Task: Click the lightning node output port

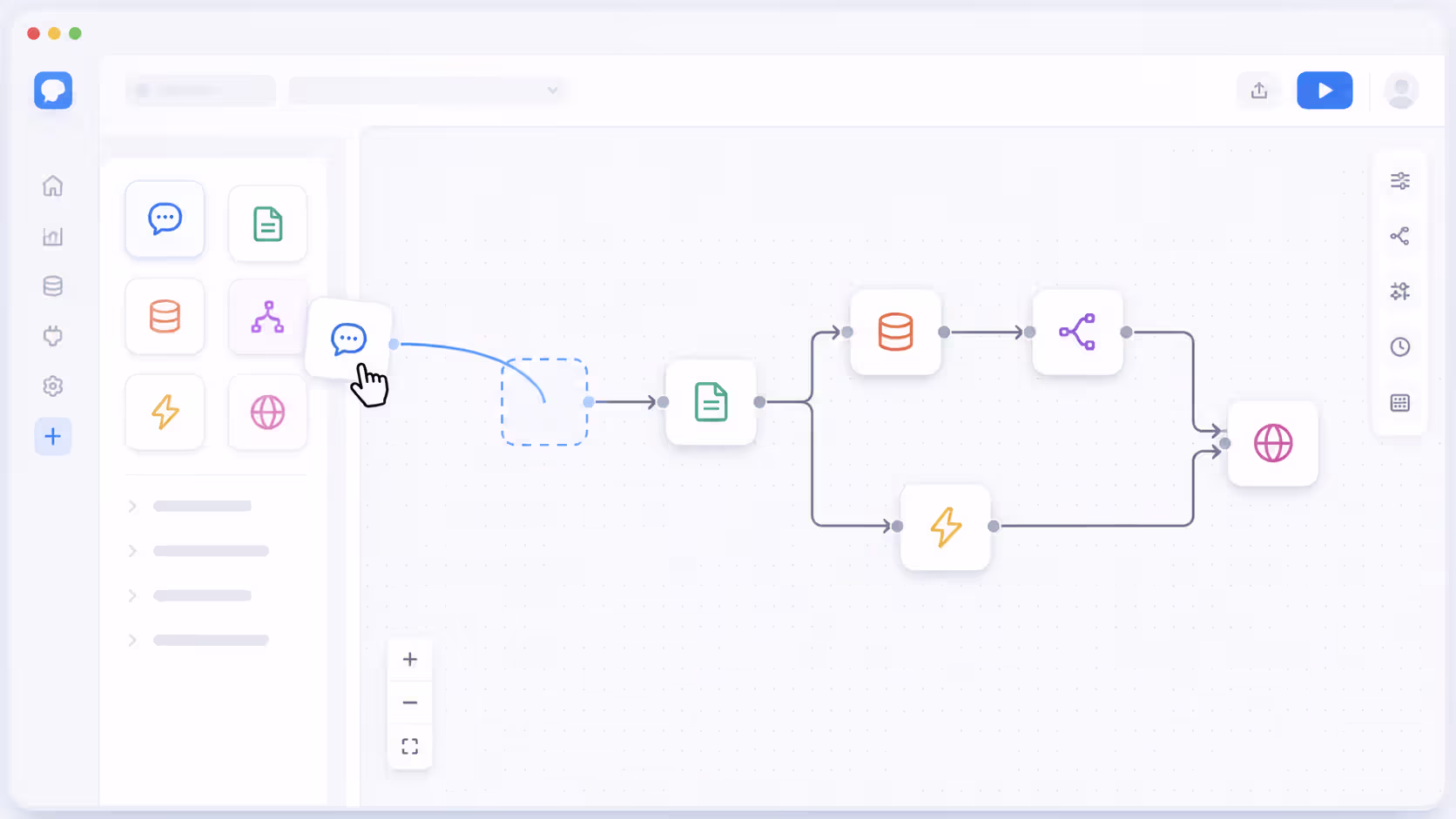Action: click(x=994, y=526)
